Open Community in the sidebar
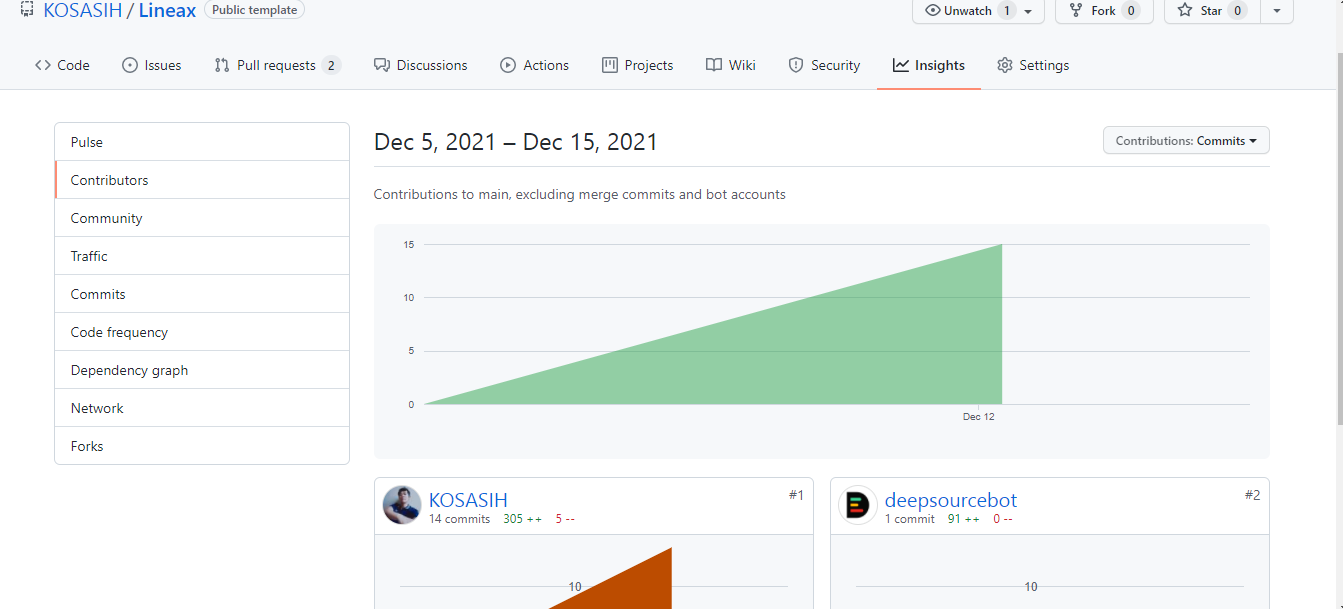Image resolution: width=1343 pixels, height=609 pixels. tap(202, 218)
